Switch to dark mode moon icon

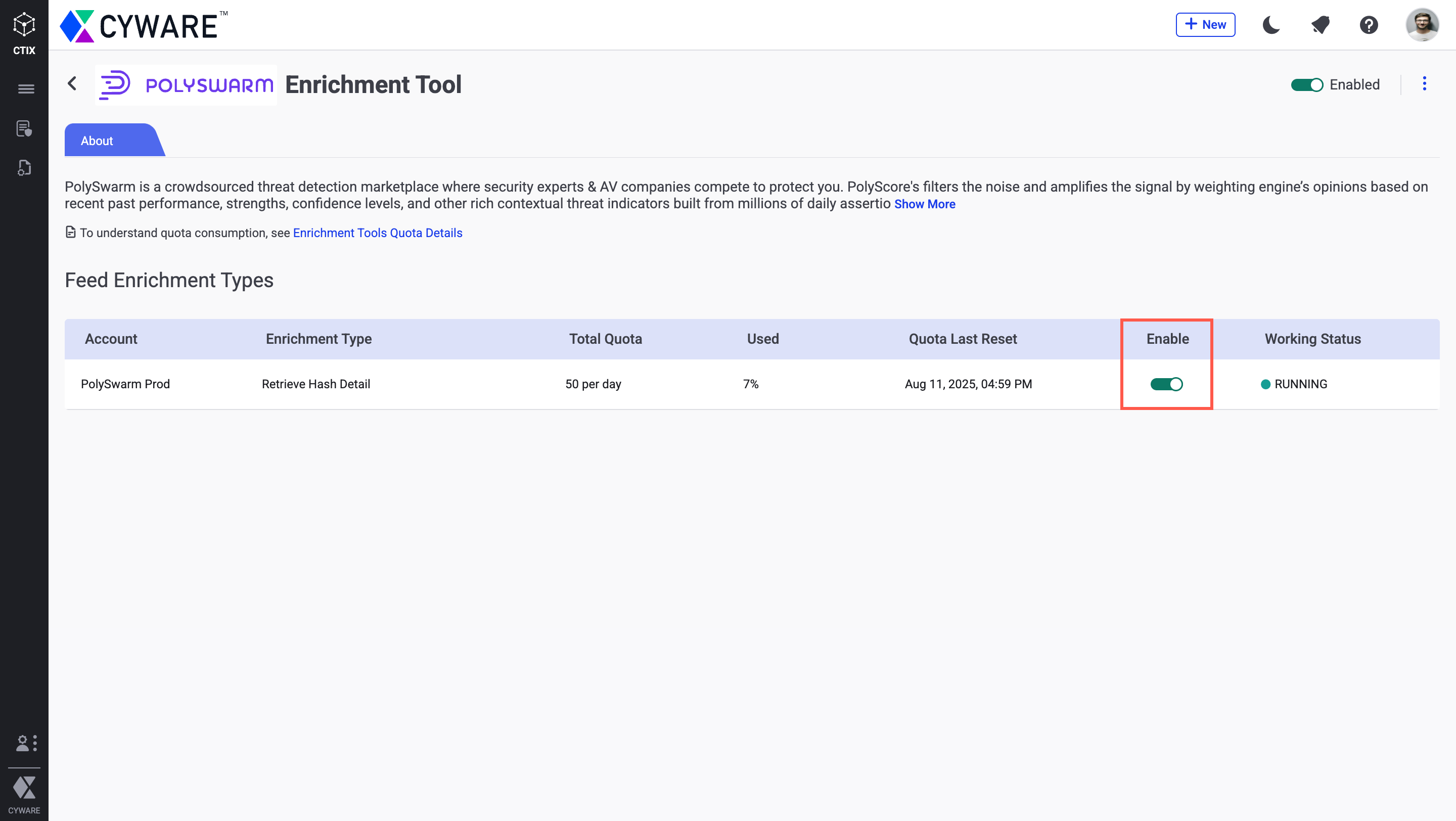click(1271, 25)
